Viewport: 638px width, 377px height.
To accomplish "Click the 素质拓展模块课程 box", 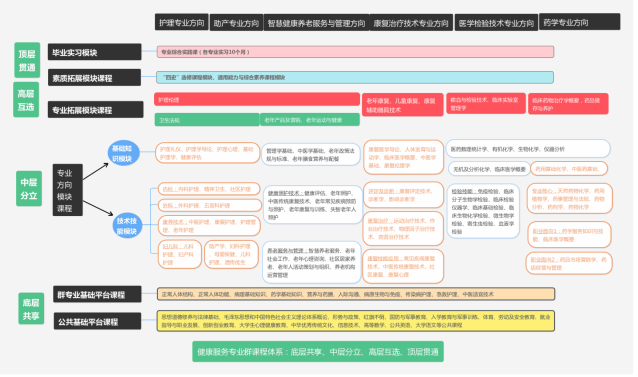I will point(94,77).
